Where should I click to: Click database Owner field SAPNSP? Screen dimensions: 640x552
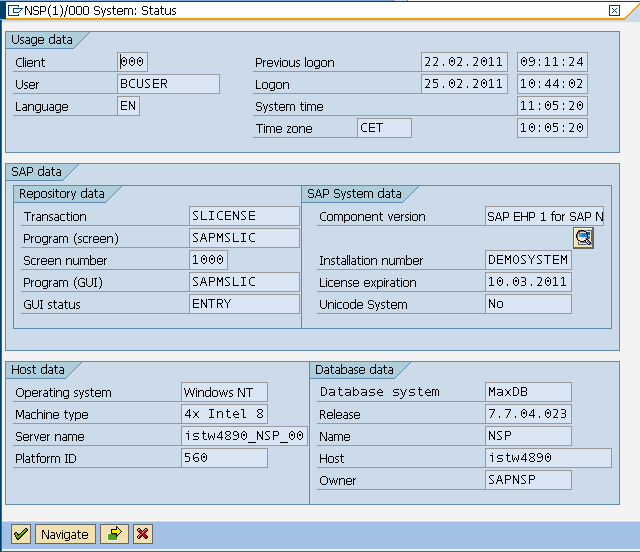pos(528,480)
